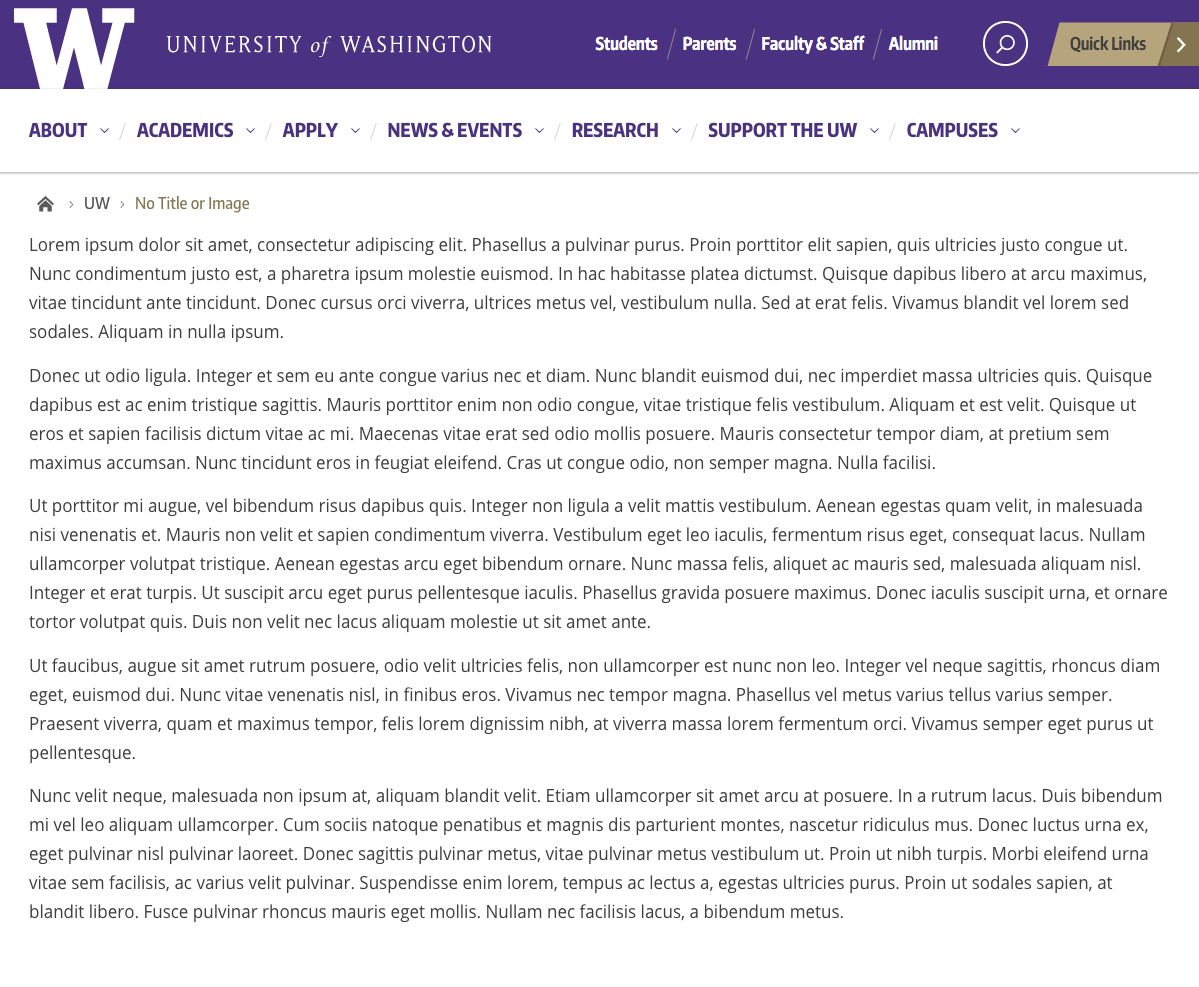
Task: Open the Parents link
Action: tap(709, 44)
